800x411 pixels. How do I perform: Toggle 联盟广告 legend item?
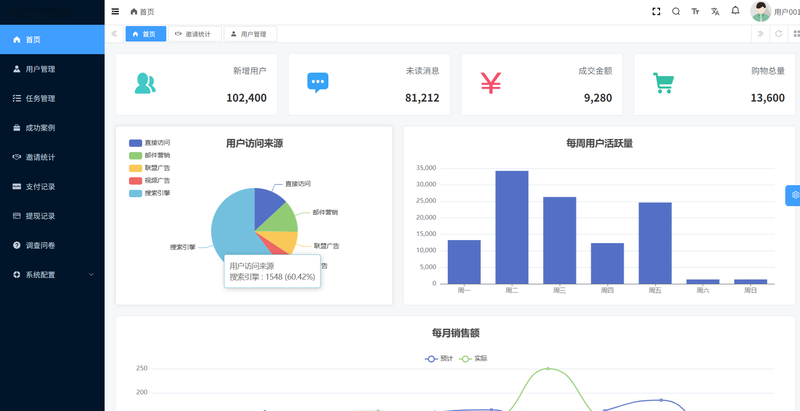(x=149, y=168)
